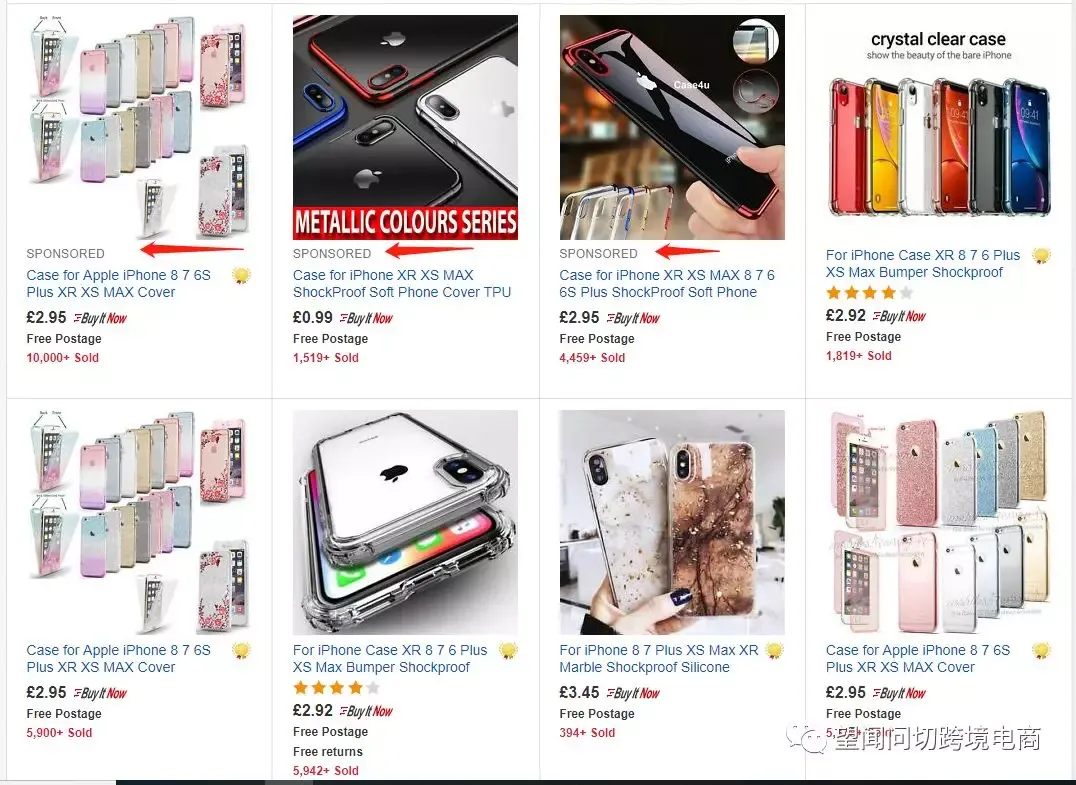Click star rating on bottom row bumper case
The width and height of the screenshot is (1076, 785).
point(336,688)
